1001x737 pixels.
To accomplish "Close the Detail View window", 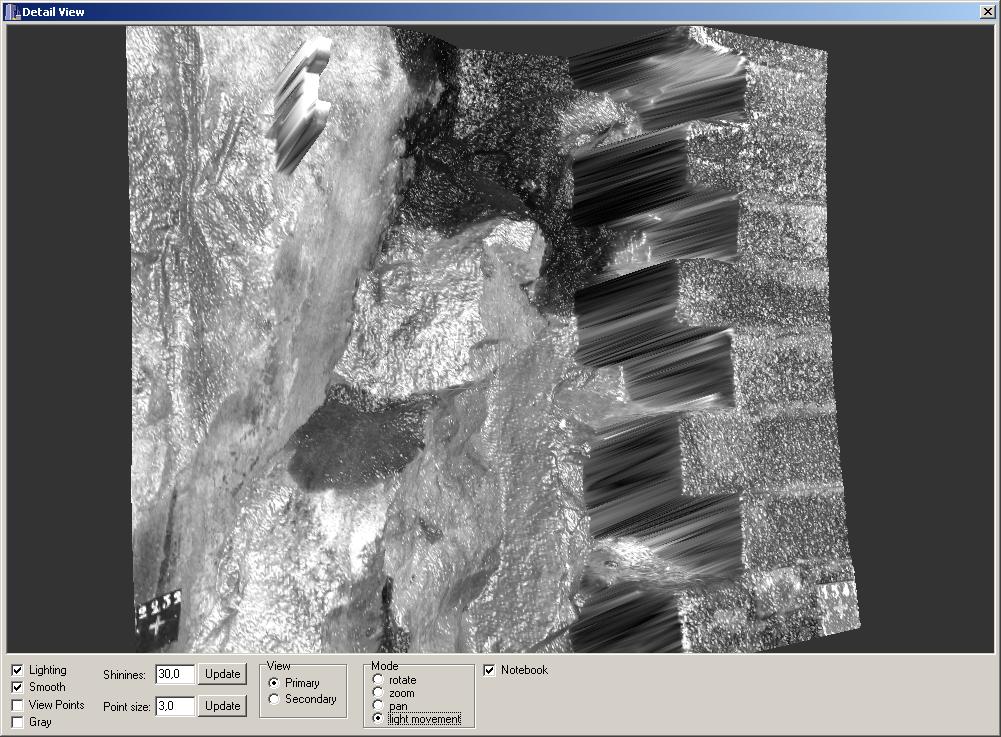I will click(988, 12).
